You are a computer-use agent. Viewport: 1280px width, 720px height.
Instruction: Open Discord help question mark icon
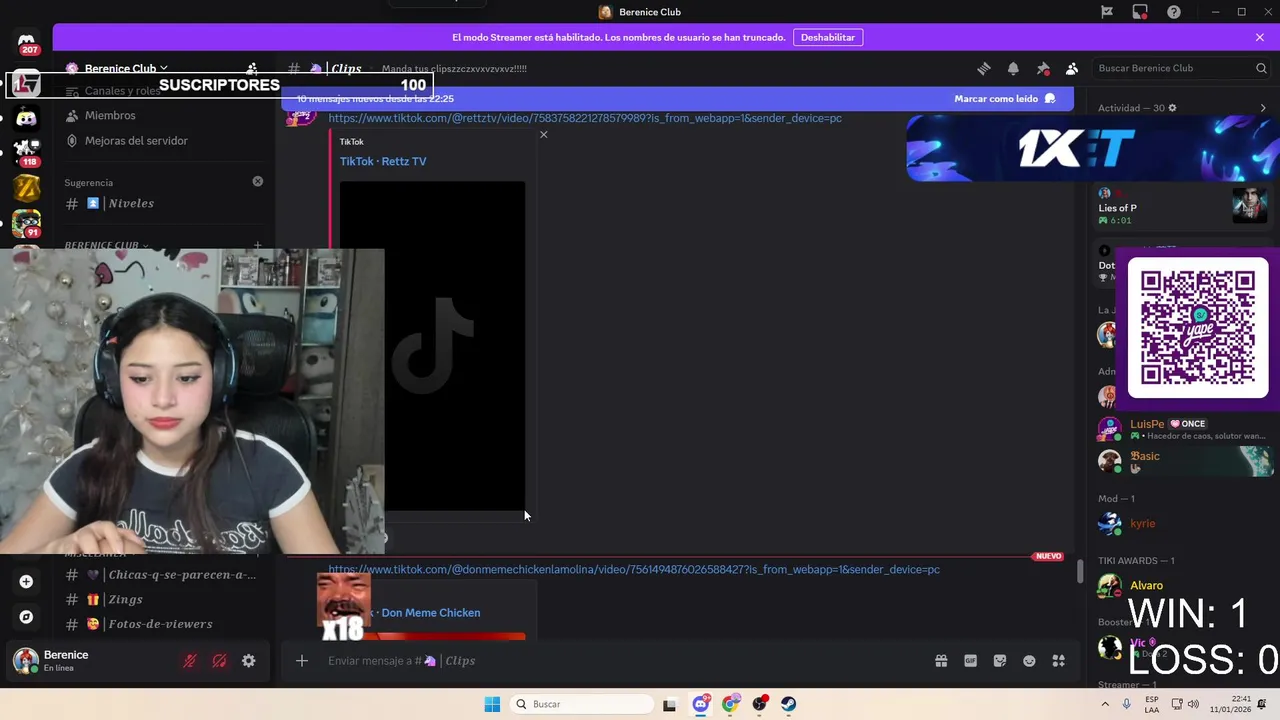1174,12
